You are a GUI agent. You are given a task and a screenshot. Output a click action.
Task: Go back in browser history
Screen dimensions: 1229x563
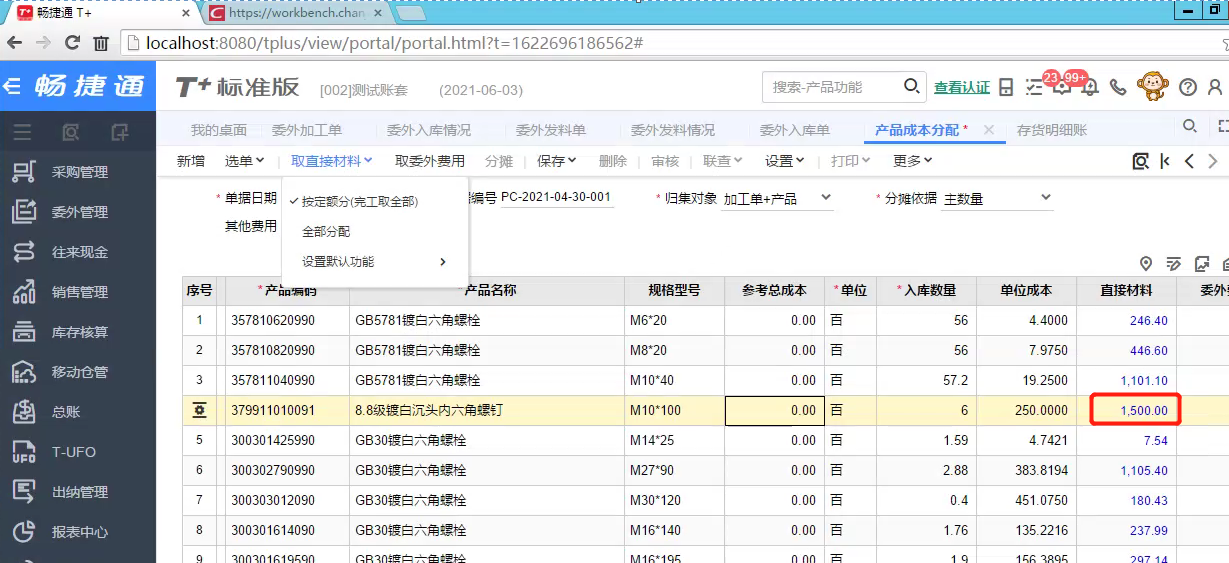[14, 43]
